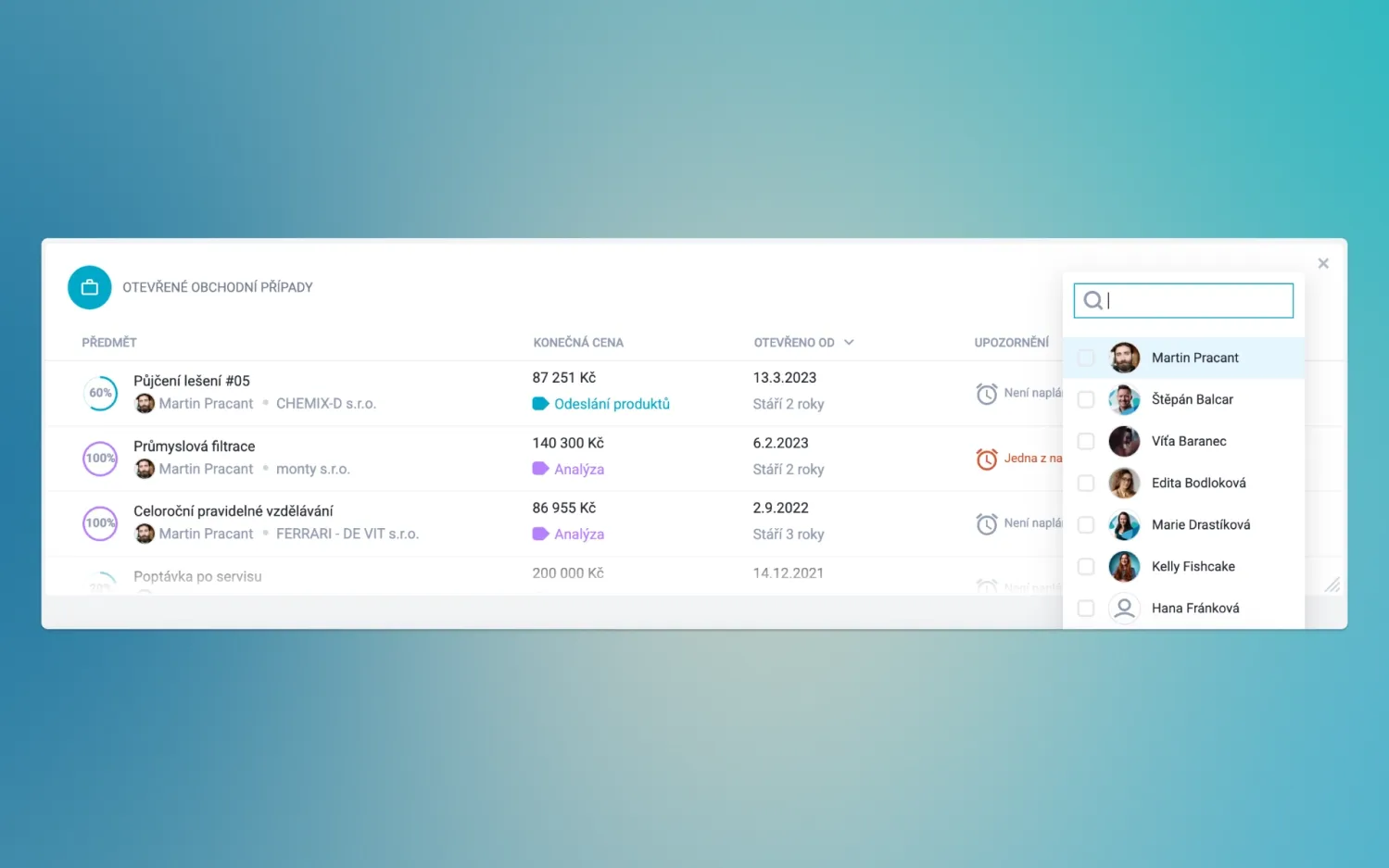Click the magnifier icon in the search box

1093,300
